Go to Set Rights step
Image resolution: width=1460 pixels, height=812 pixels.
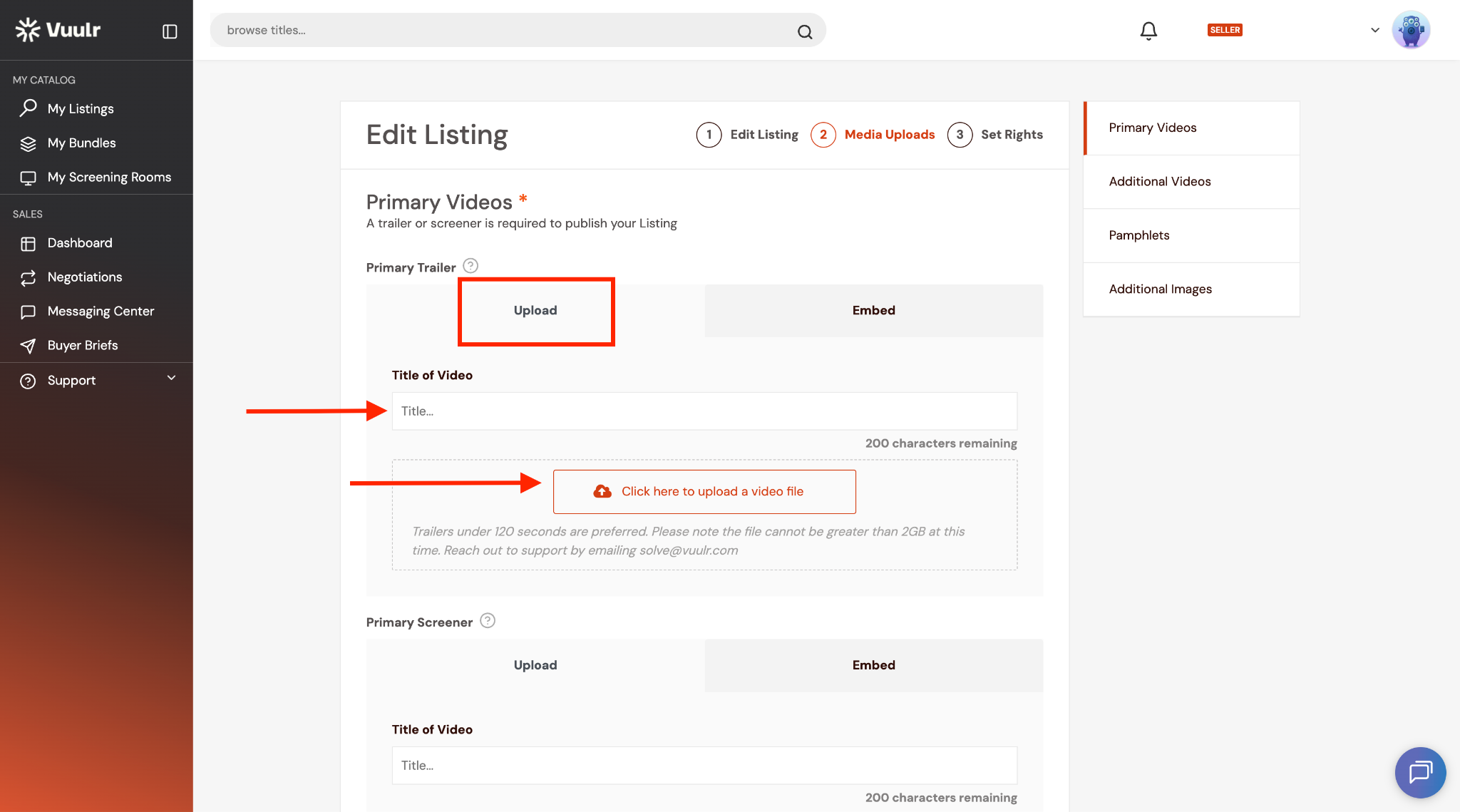(995, 135)
